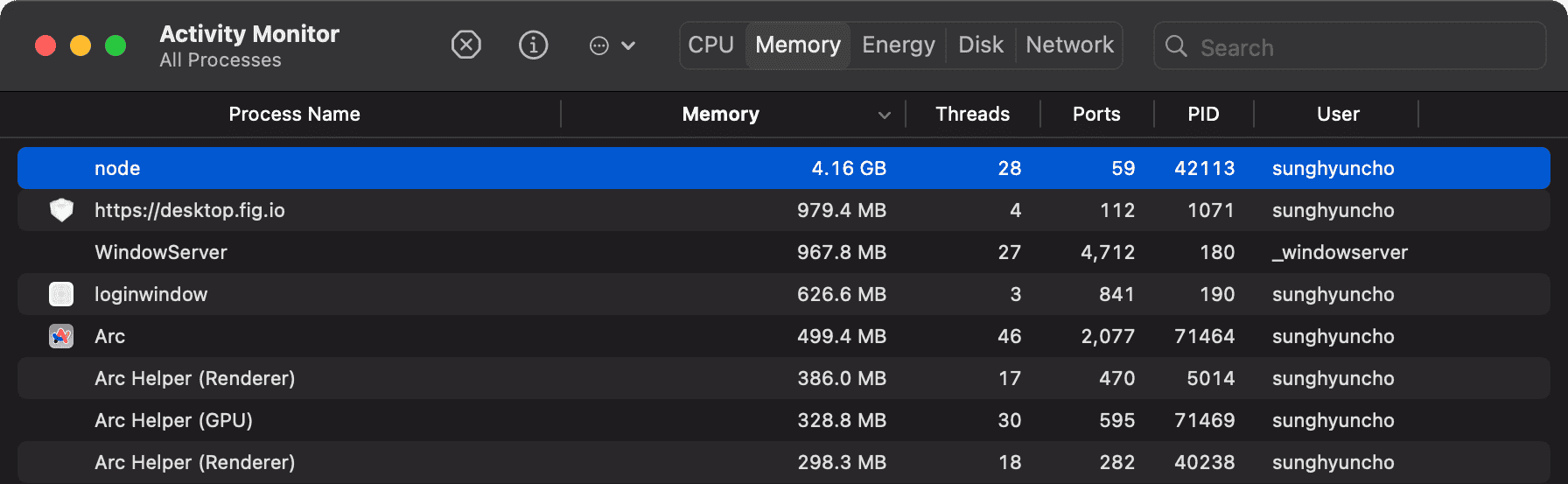Click the fig.io shield icon

pos(61,210)
